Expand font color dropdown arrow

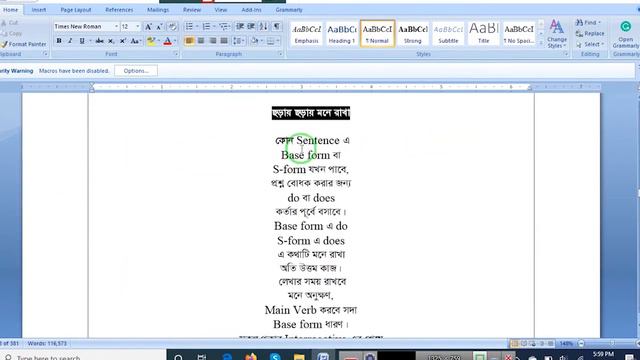[x=175, y=41]
